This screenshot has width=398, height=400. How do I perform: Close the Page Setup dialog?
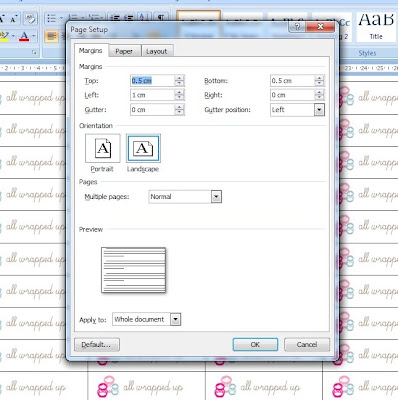(x=320, y=27)
